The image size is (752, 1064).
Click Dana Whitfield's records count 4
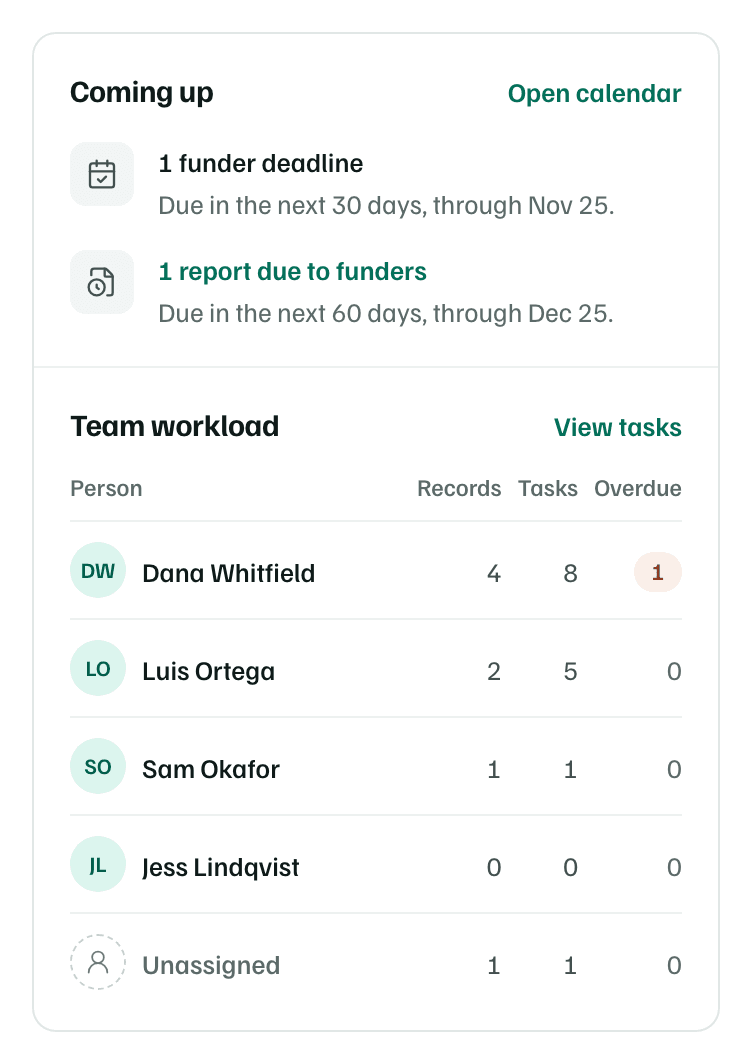[x=494, y=574]
